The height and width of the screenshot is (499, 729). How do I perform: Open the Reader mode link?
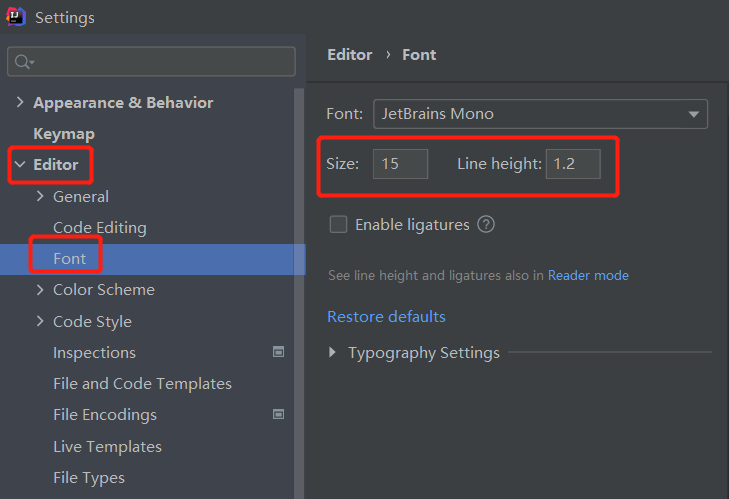pyautogui.click(x=588, y=275)
